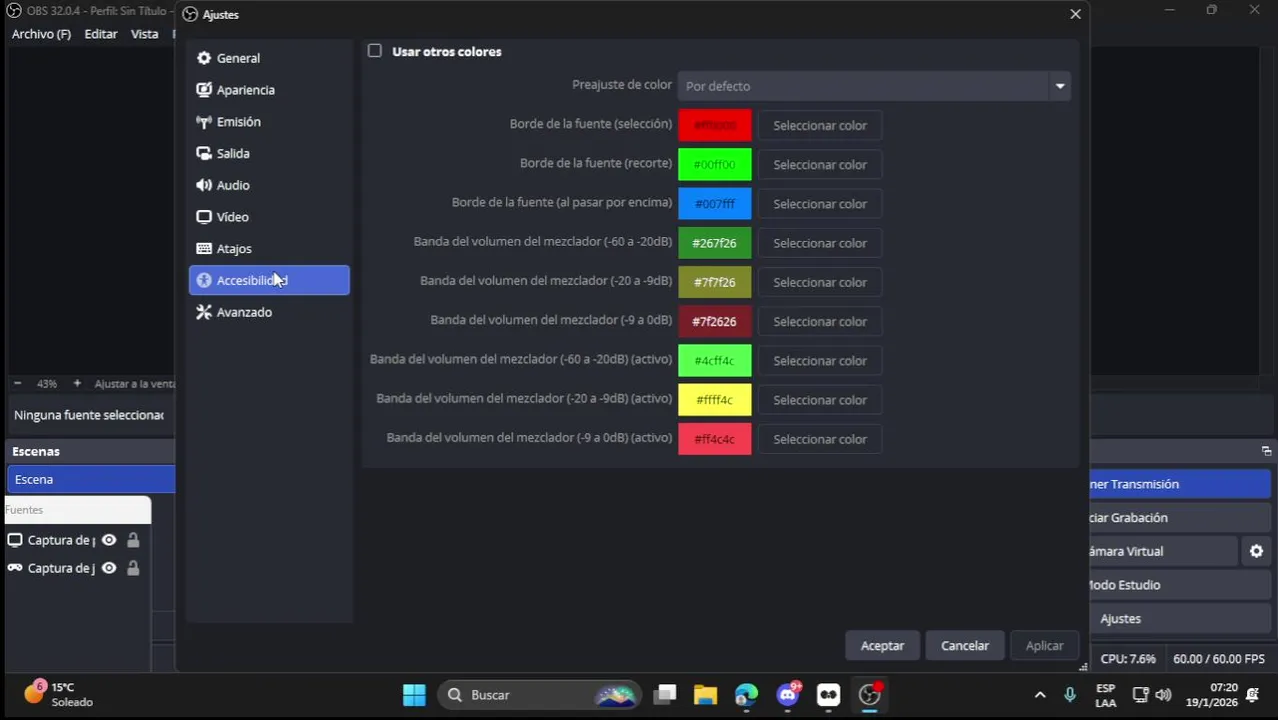Switch to the Salida settings tab
This screenshot has width=1278, height=720.
click(269, 154)
